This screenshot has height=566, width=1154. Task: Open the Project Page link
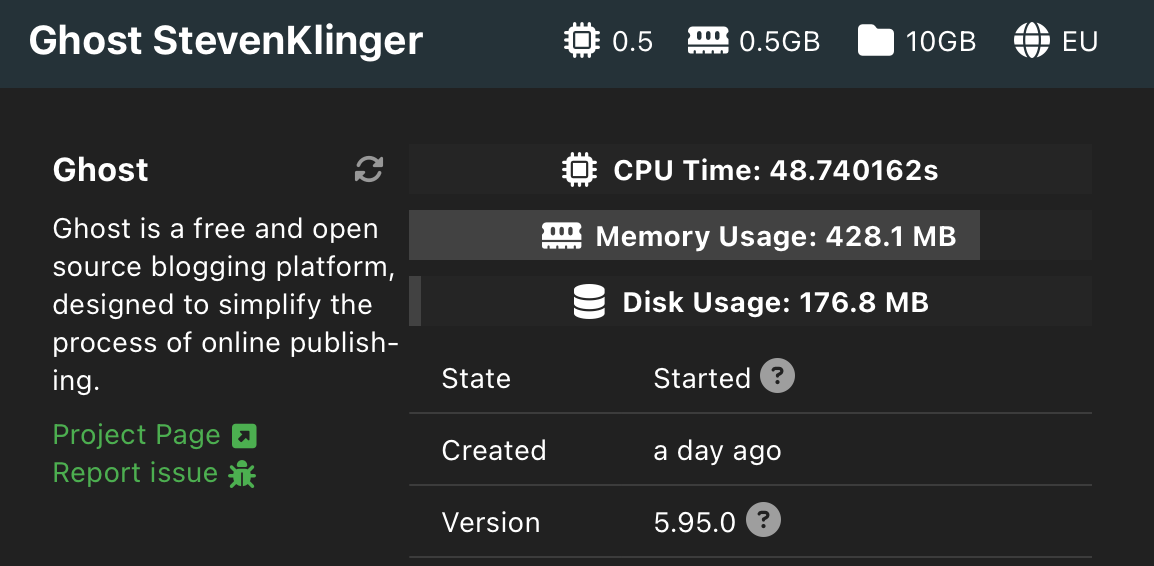tap(136, 435)
